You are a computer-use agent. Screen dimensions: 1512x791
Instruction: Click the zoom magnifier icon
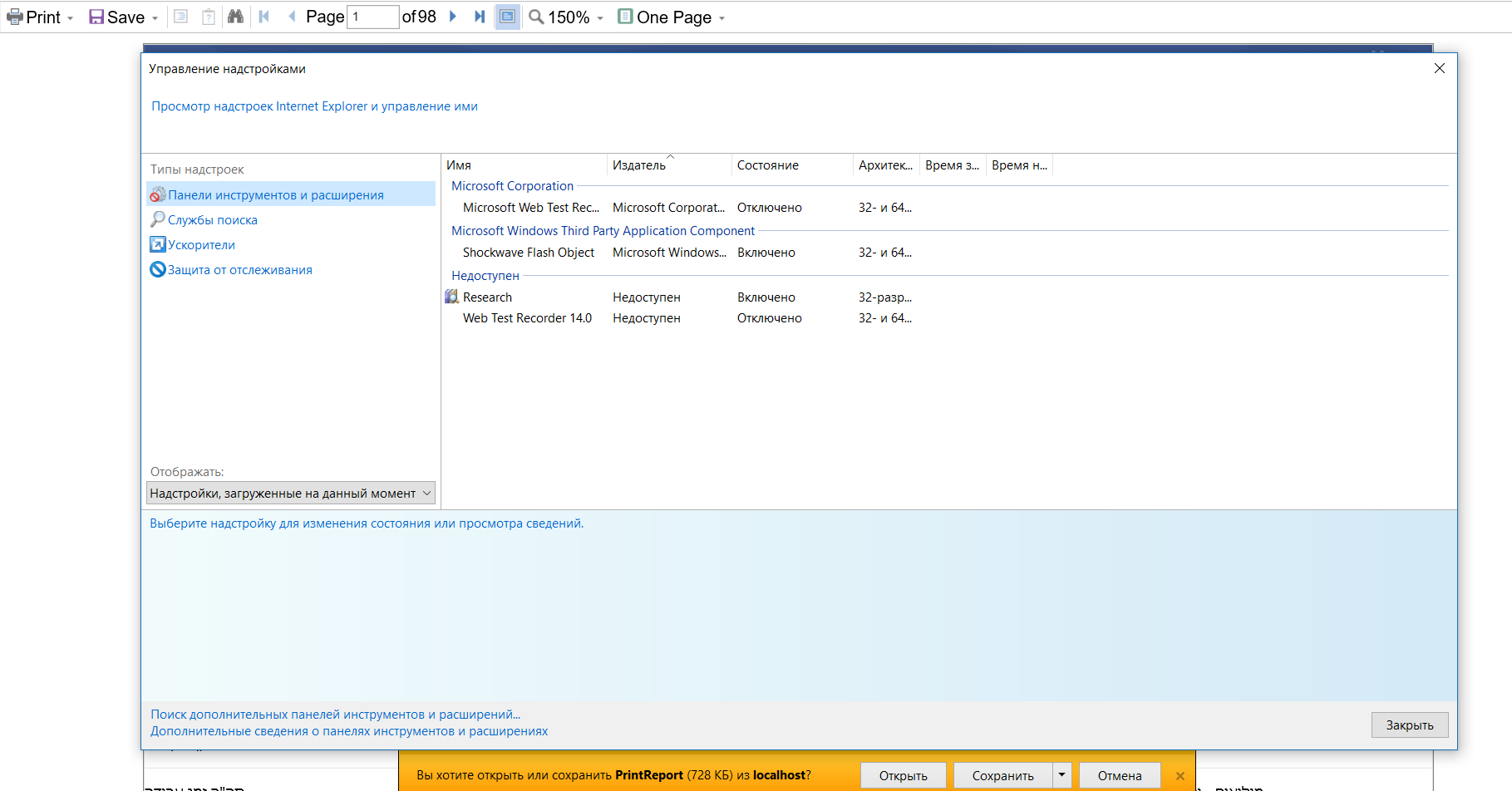536,17
